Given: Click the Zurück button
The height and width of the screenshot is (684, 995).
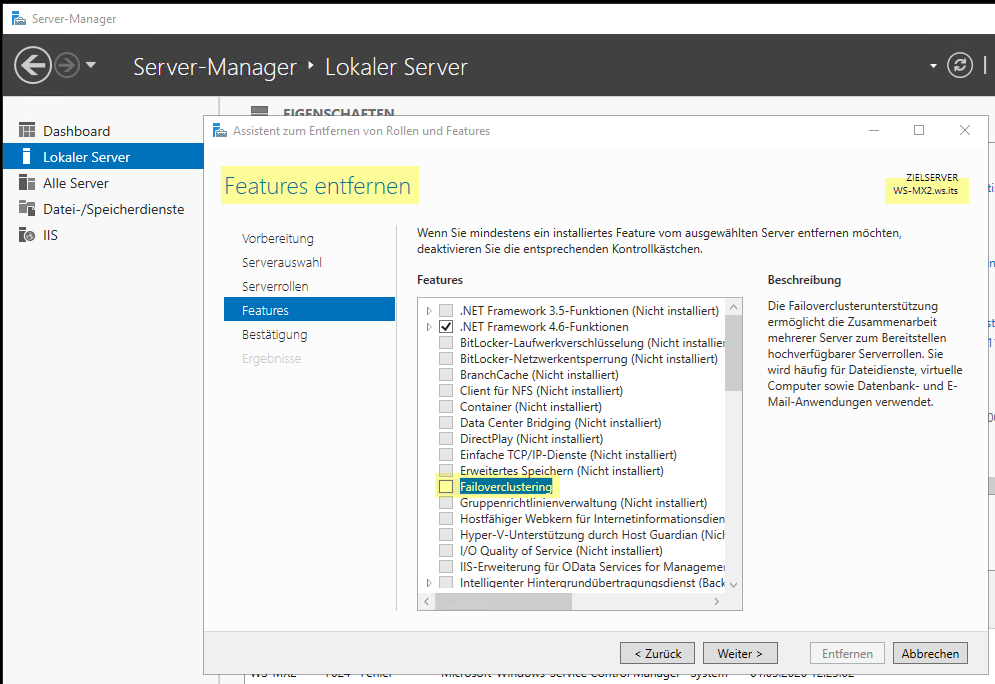Looking at the screenshot, I should 657,653.
